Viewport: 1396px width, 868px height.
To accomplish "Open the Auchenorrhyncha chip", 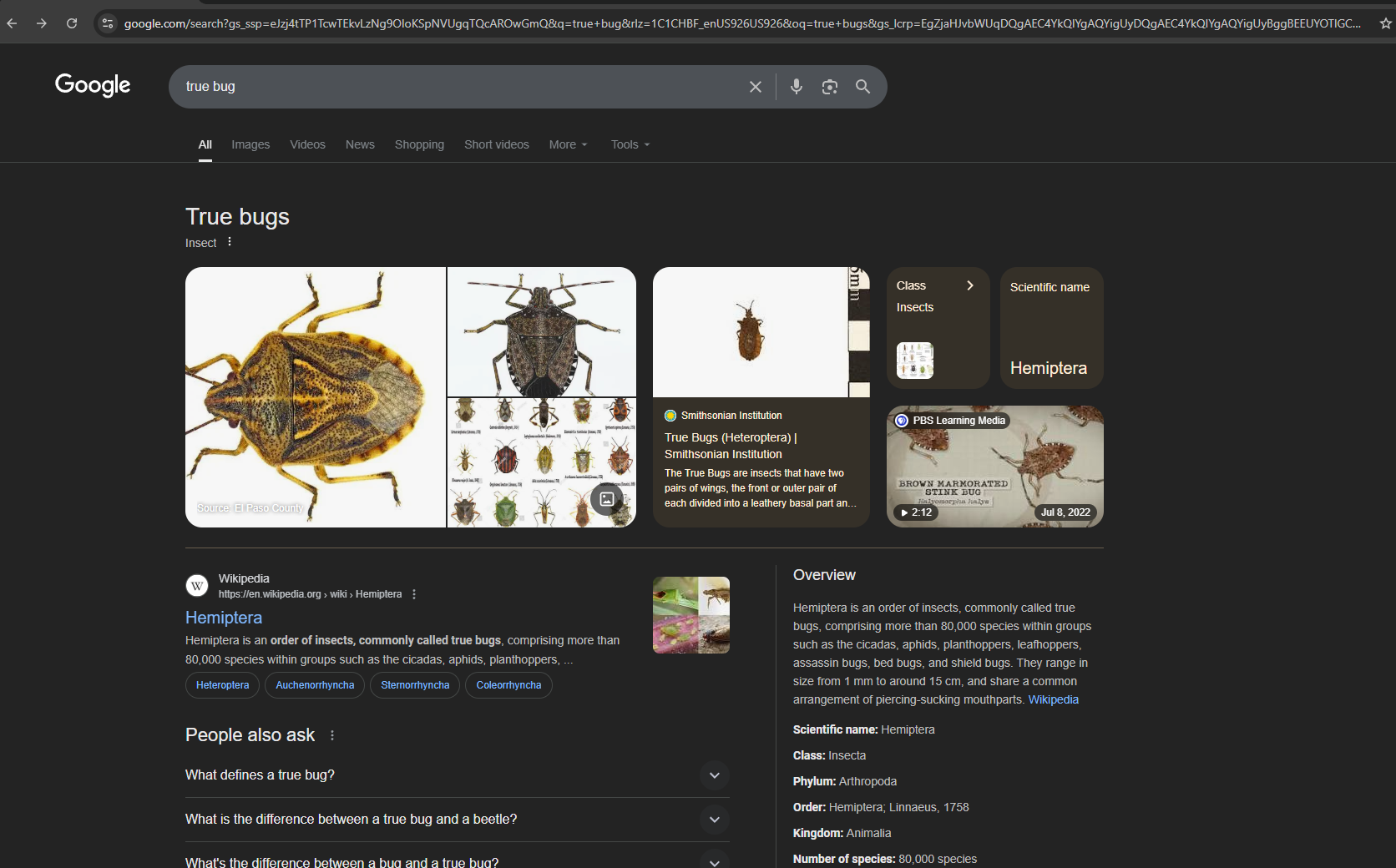I will click(315, 685).
